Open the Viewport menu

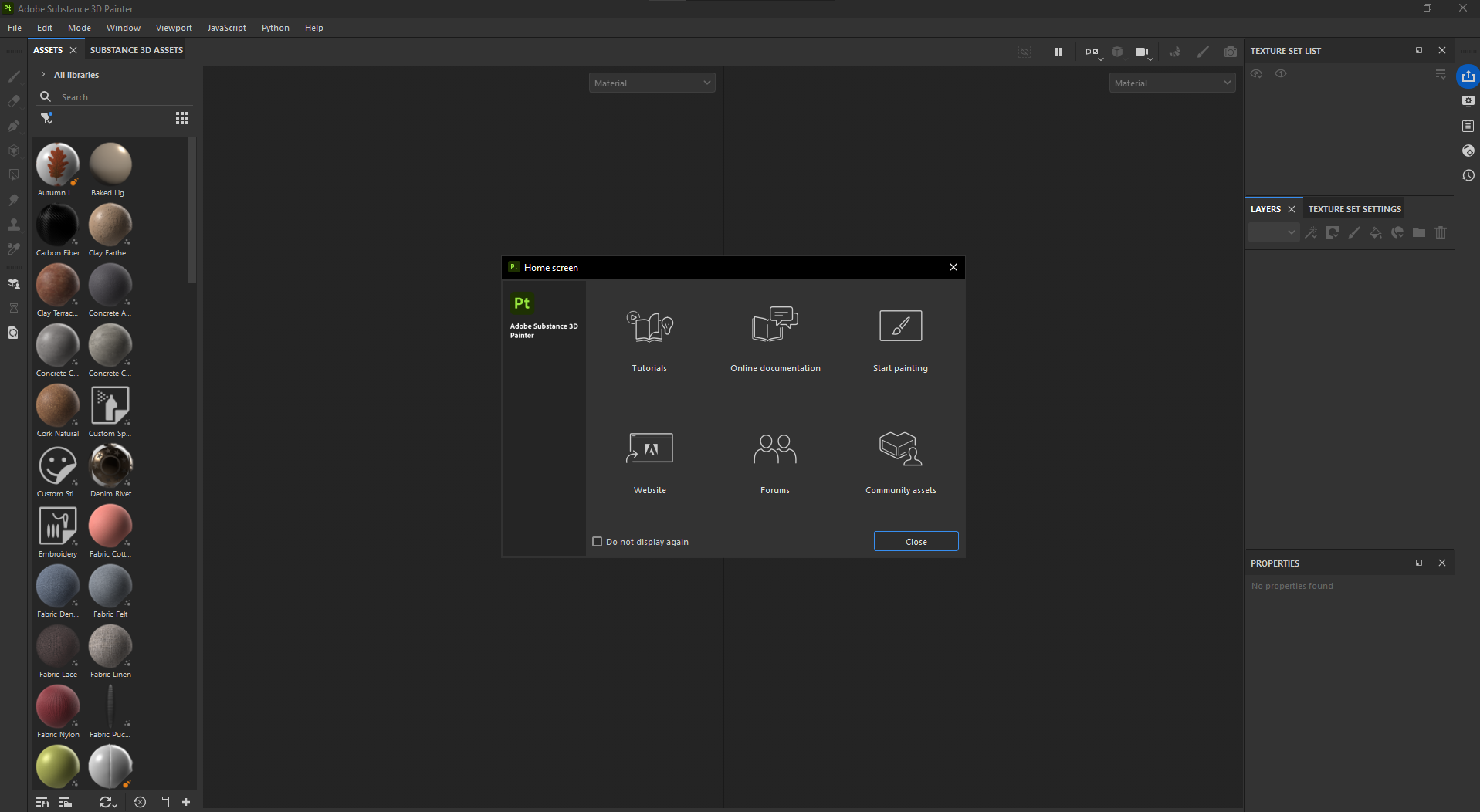click(x=174, y=28)
